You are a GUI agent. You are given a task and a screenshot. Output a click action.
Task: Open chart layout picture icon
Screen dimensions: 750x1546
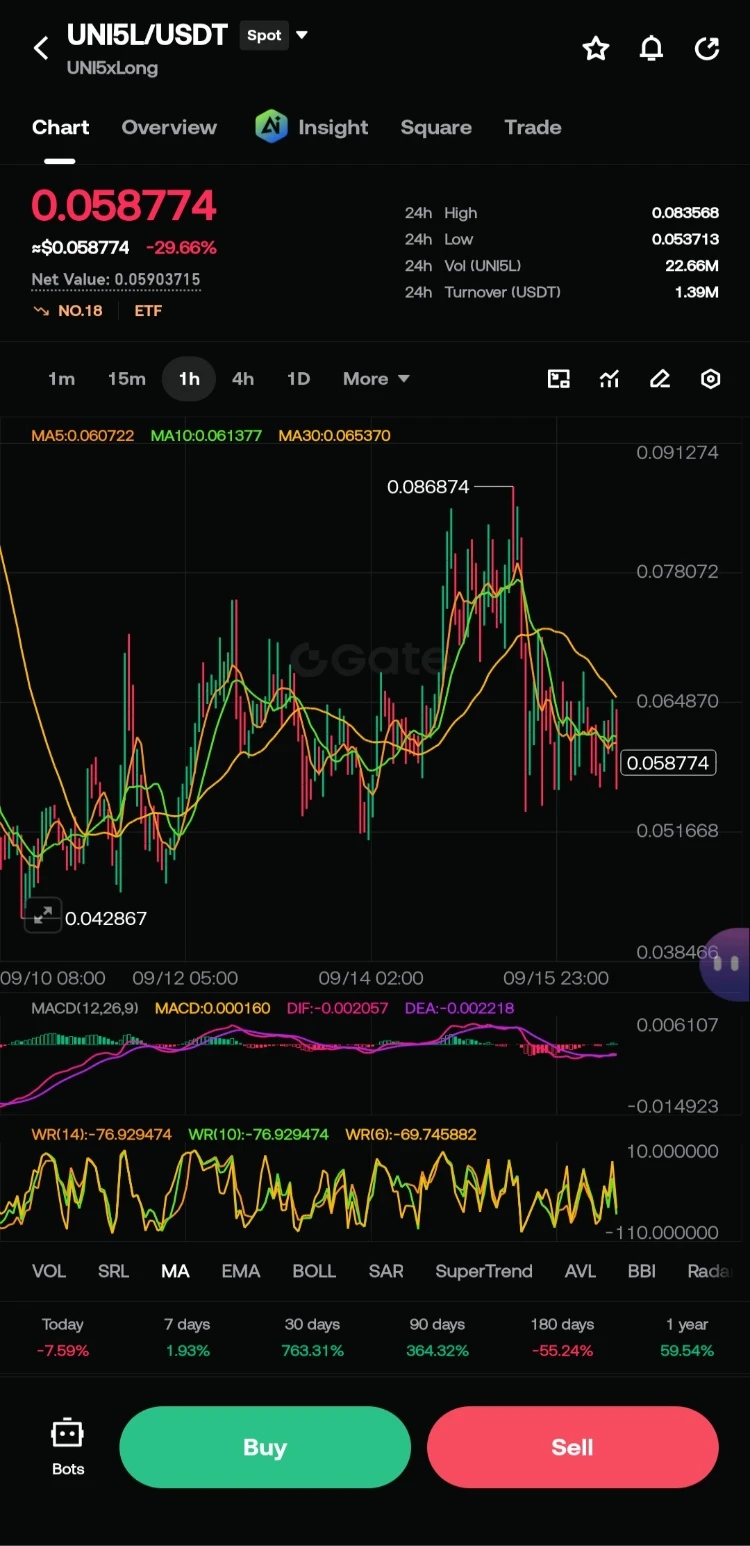tap(559, 379)
